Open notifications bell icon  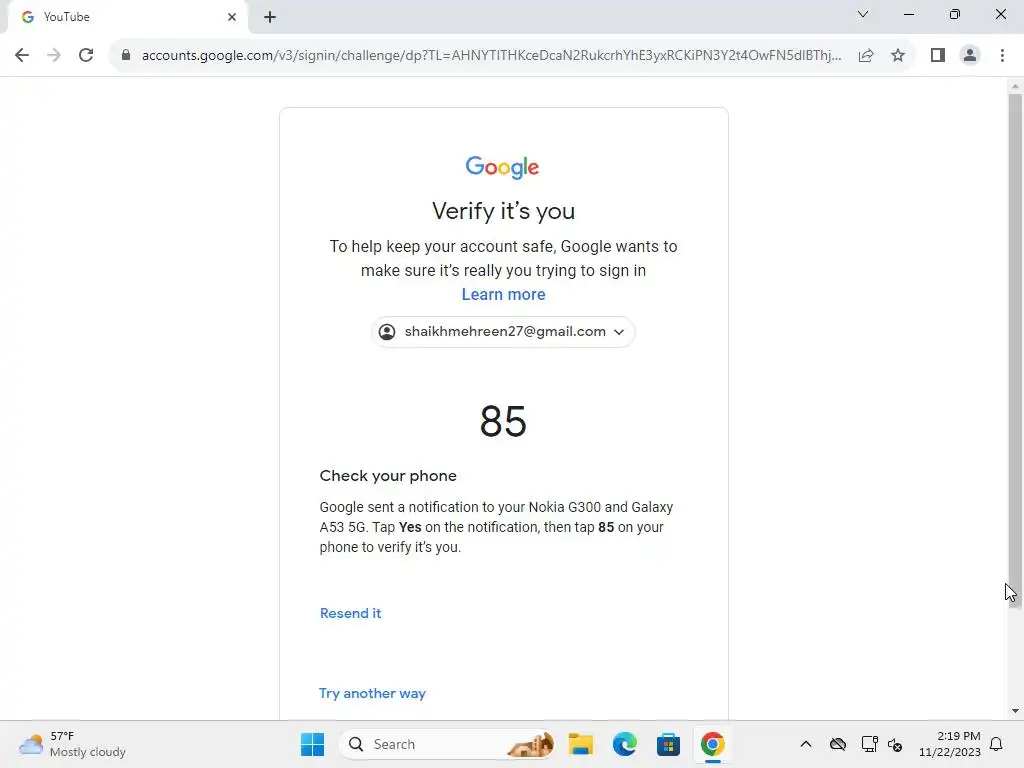coord(996,744)
